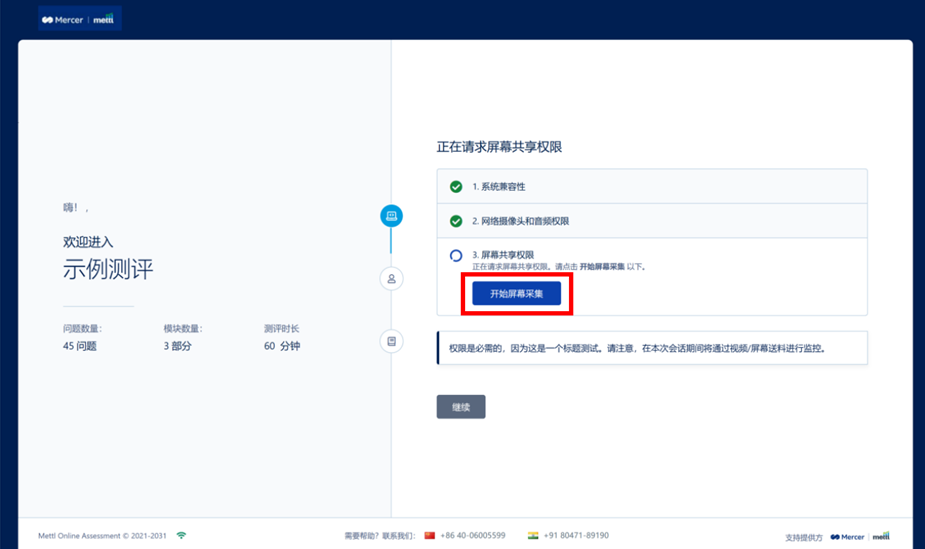Select the 3. 屏幕共享权限 step label
The image size is (925, 549).
(x=503, y=255)
